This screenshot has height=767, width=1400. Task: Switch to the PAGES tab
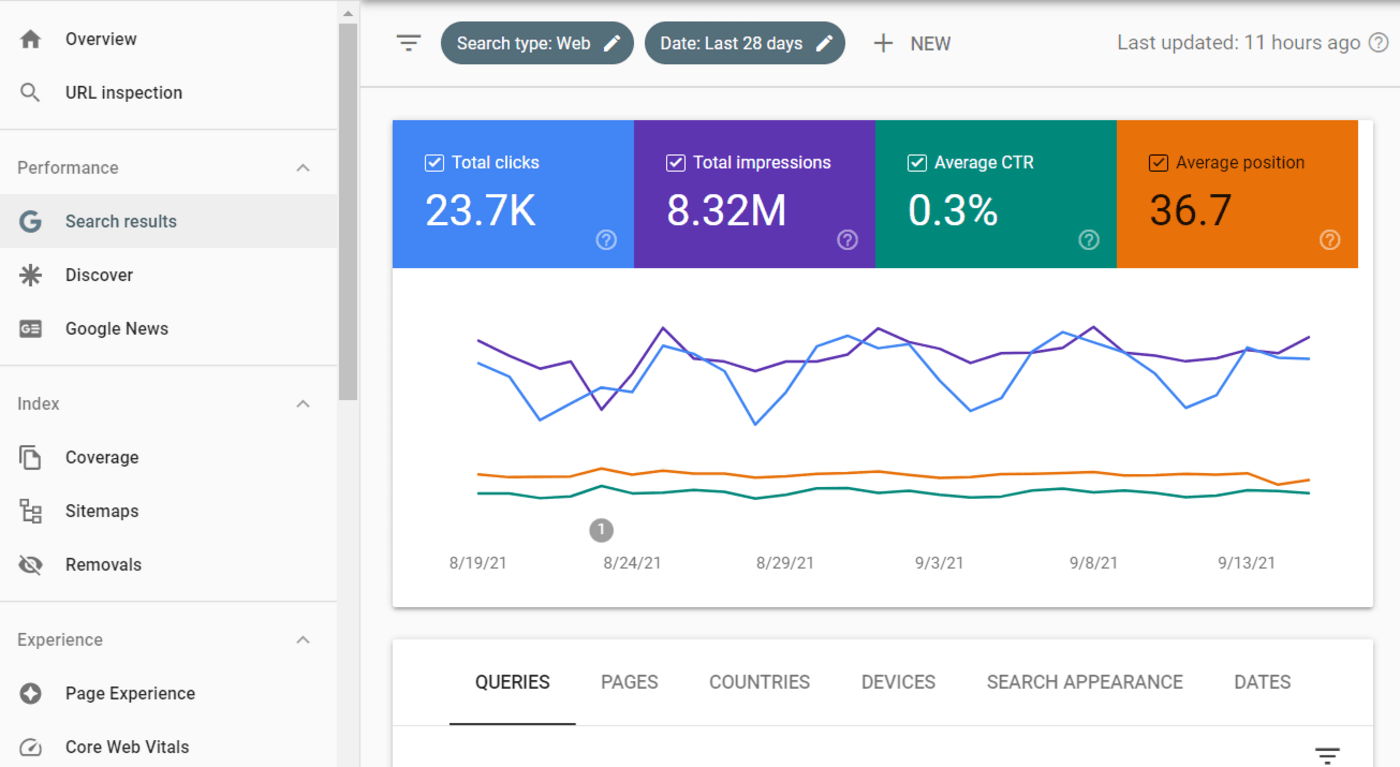tap(629, 682)
